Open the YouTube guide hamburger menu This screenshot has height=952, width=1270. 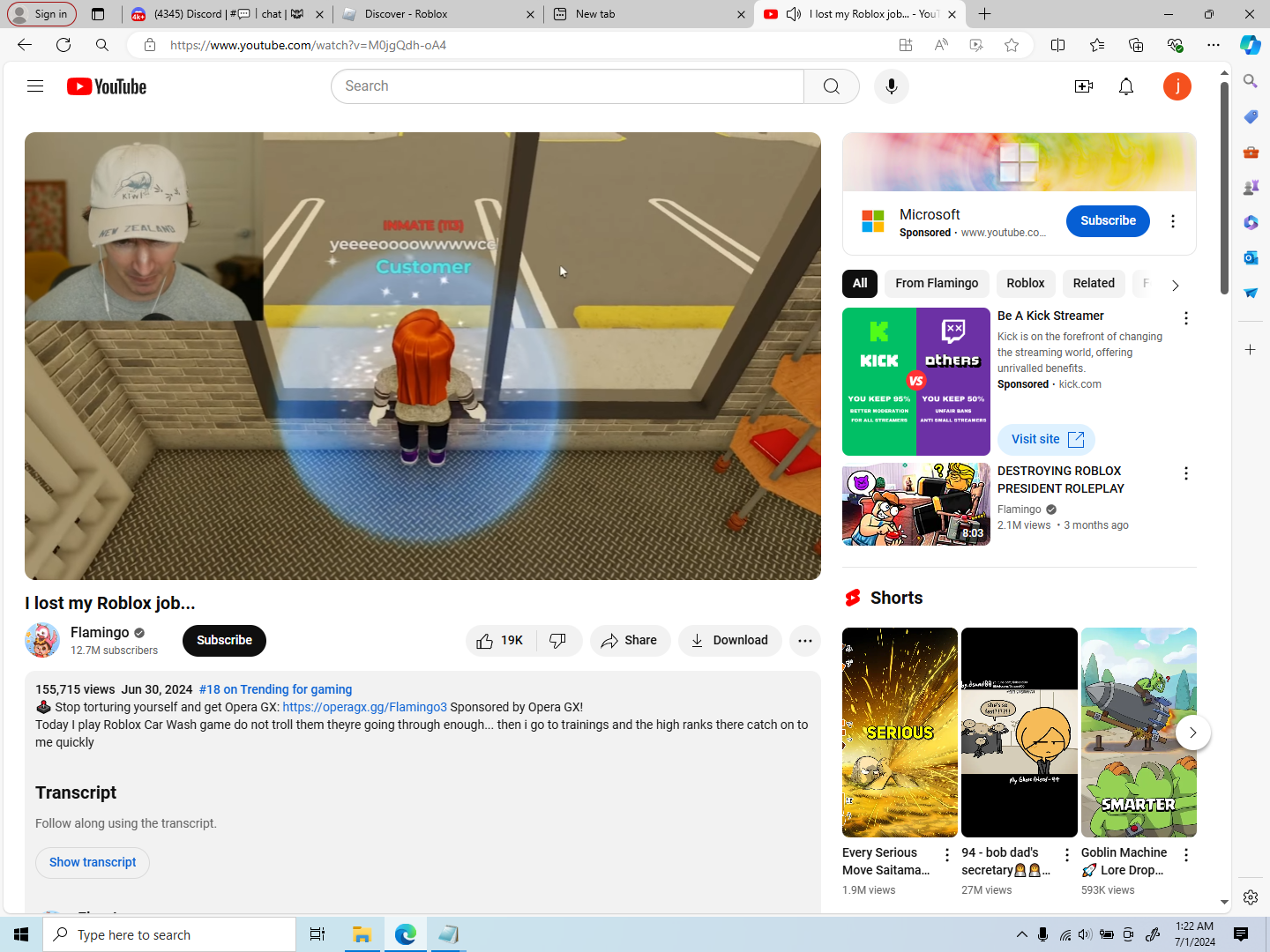pos(35,86)
